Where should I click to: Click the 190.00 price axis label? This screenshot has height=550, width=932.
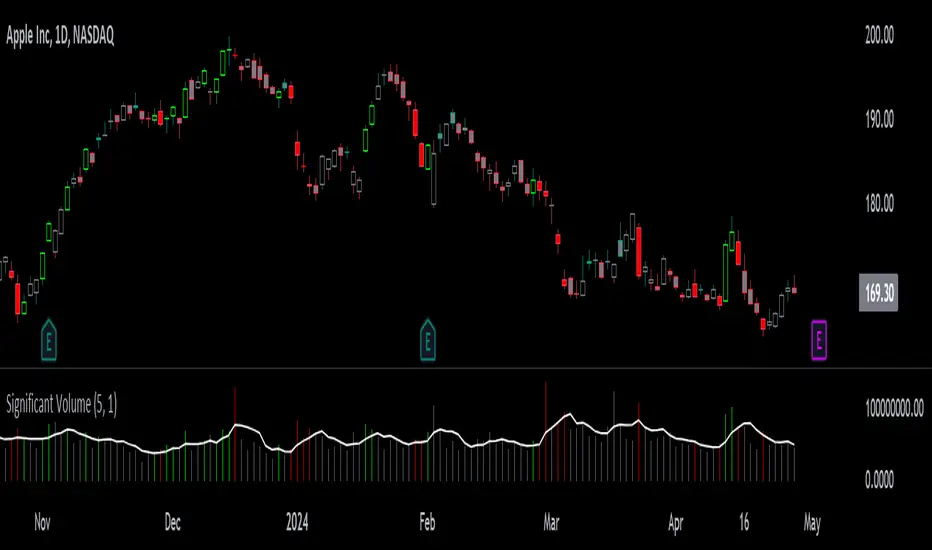[x=879, y=120]
